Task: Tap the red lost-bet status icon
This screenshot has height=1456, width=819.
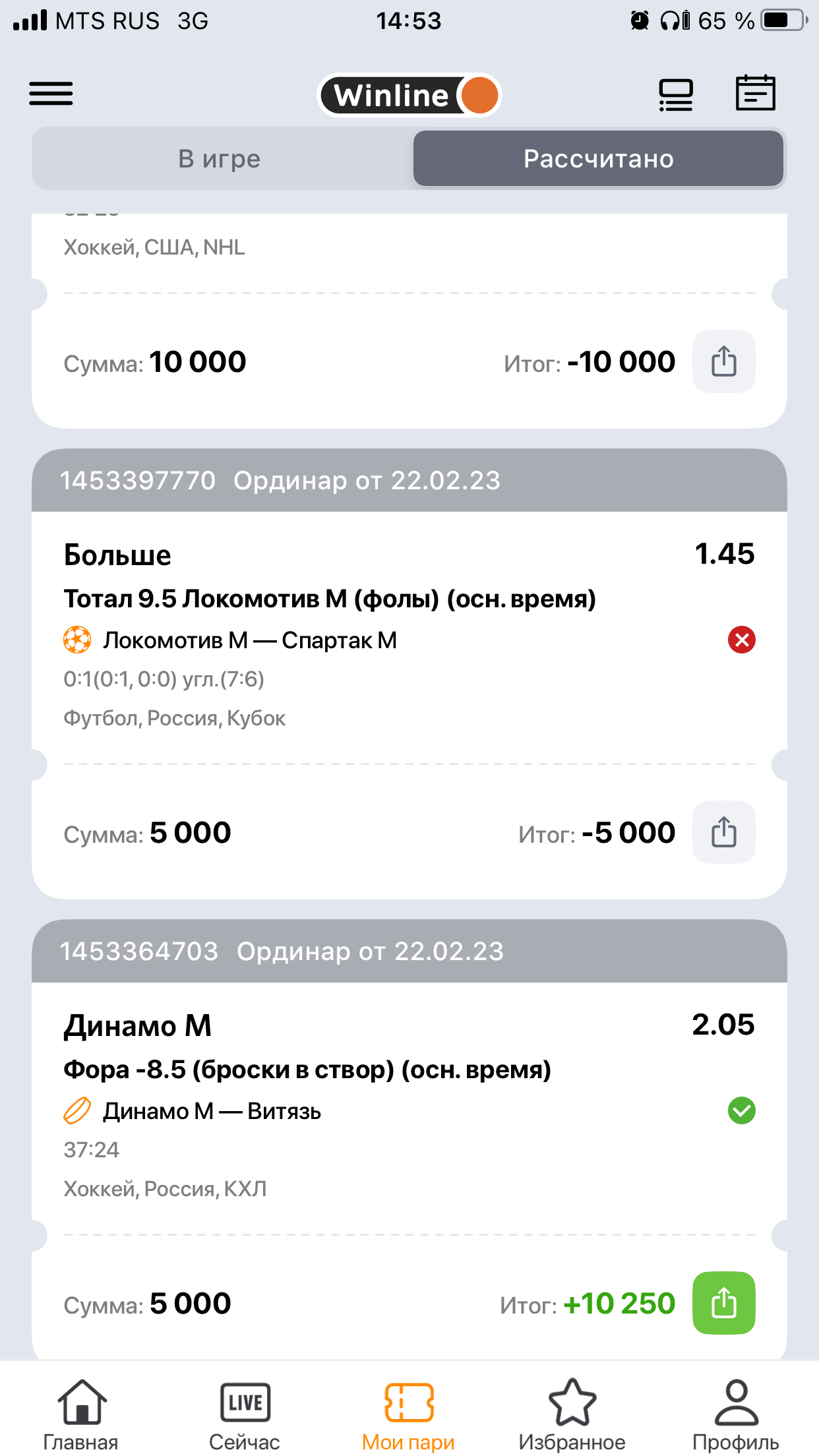Action: tap(741, 640)
